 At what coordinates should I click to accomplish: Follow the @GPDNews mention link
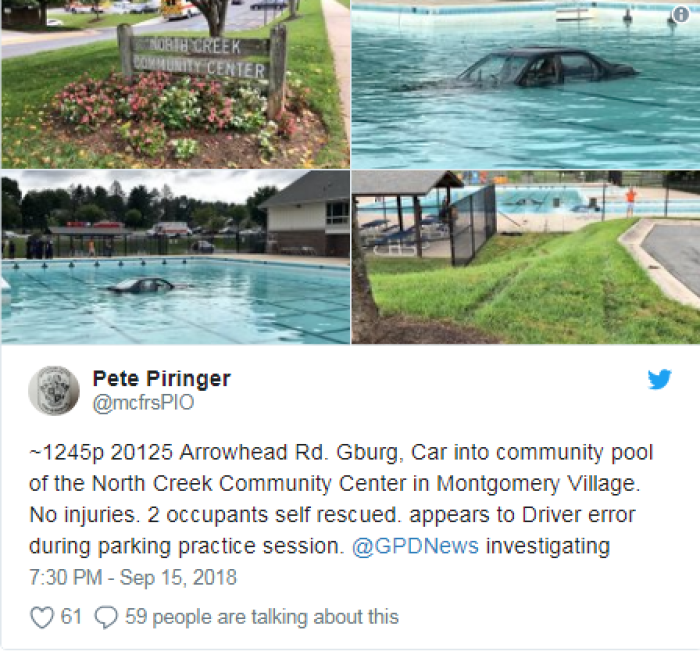(415, 546)
